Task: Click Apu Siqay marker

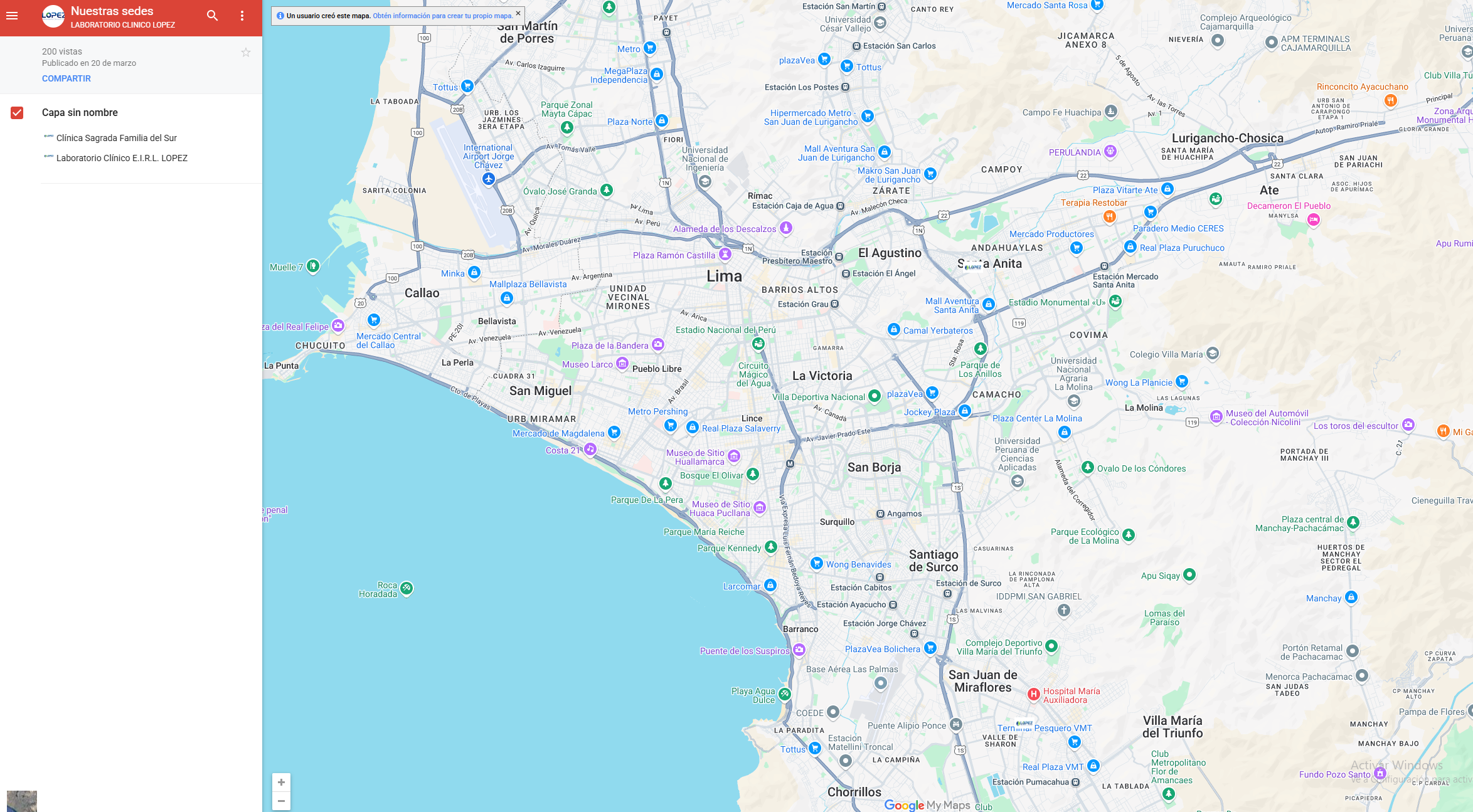Action: 1189,574
